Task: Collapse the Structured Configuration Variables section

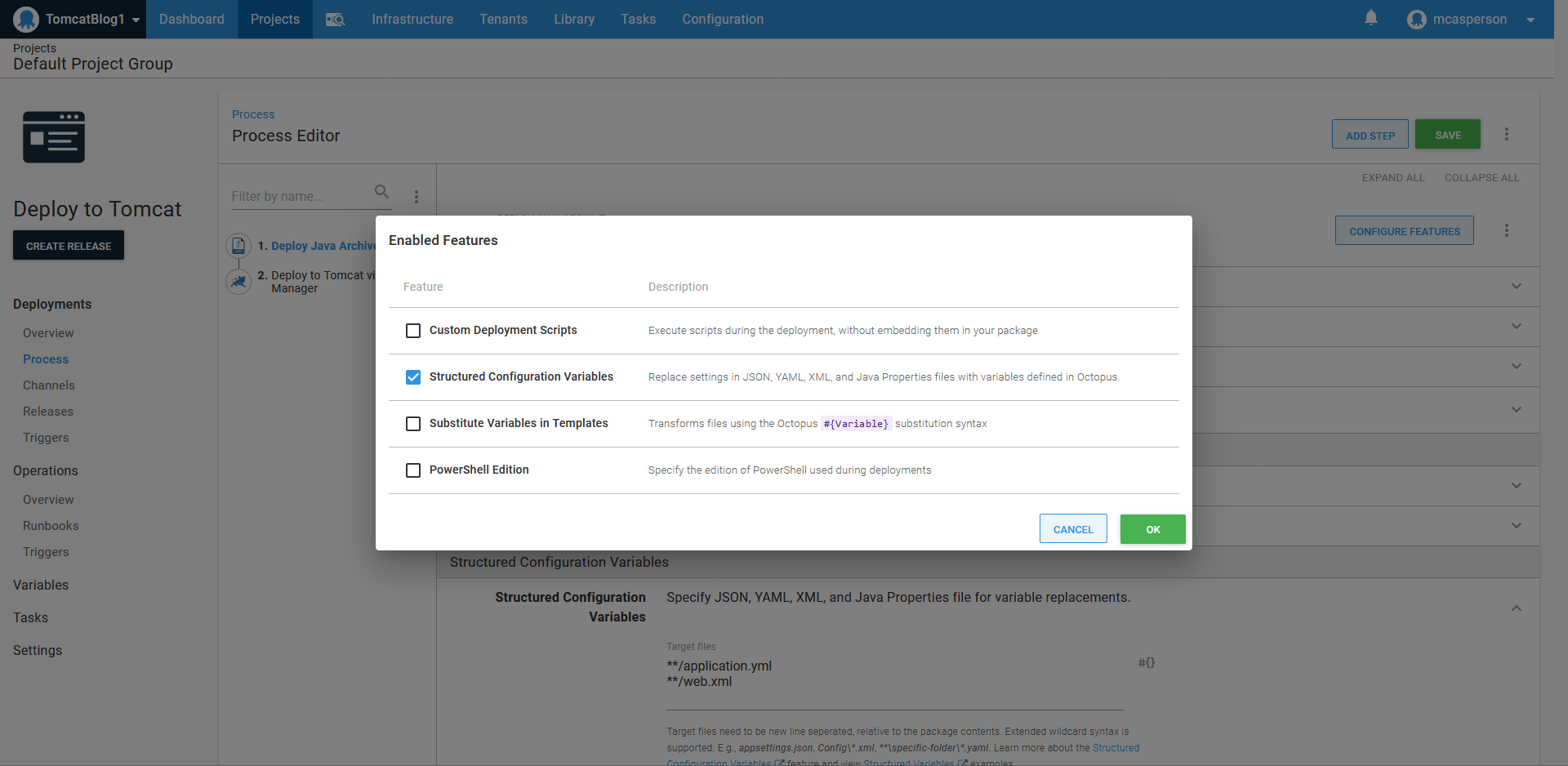Action: click(x=1516, y=608)
